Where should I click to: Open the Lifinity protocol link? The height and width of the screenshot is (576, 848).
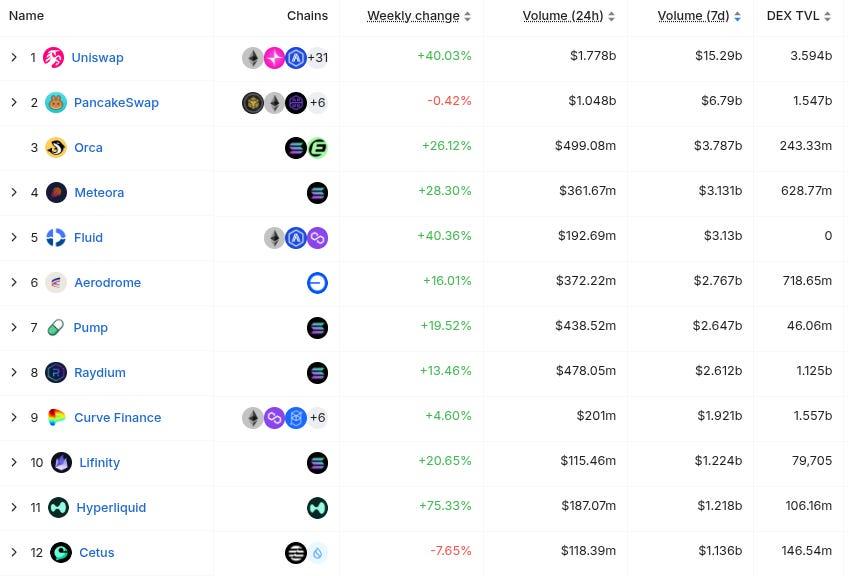click(99, 462)
